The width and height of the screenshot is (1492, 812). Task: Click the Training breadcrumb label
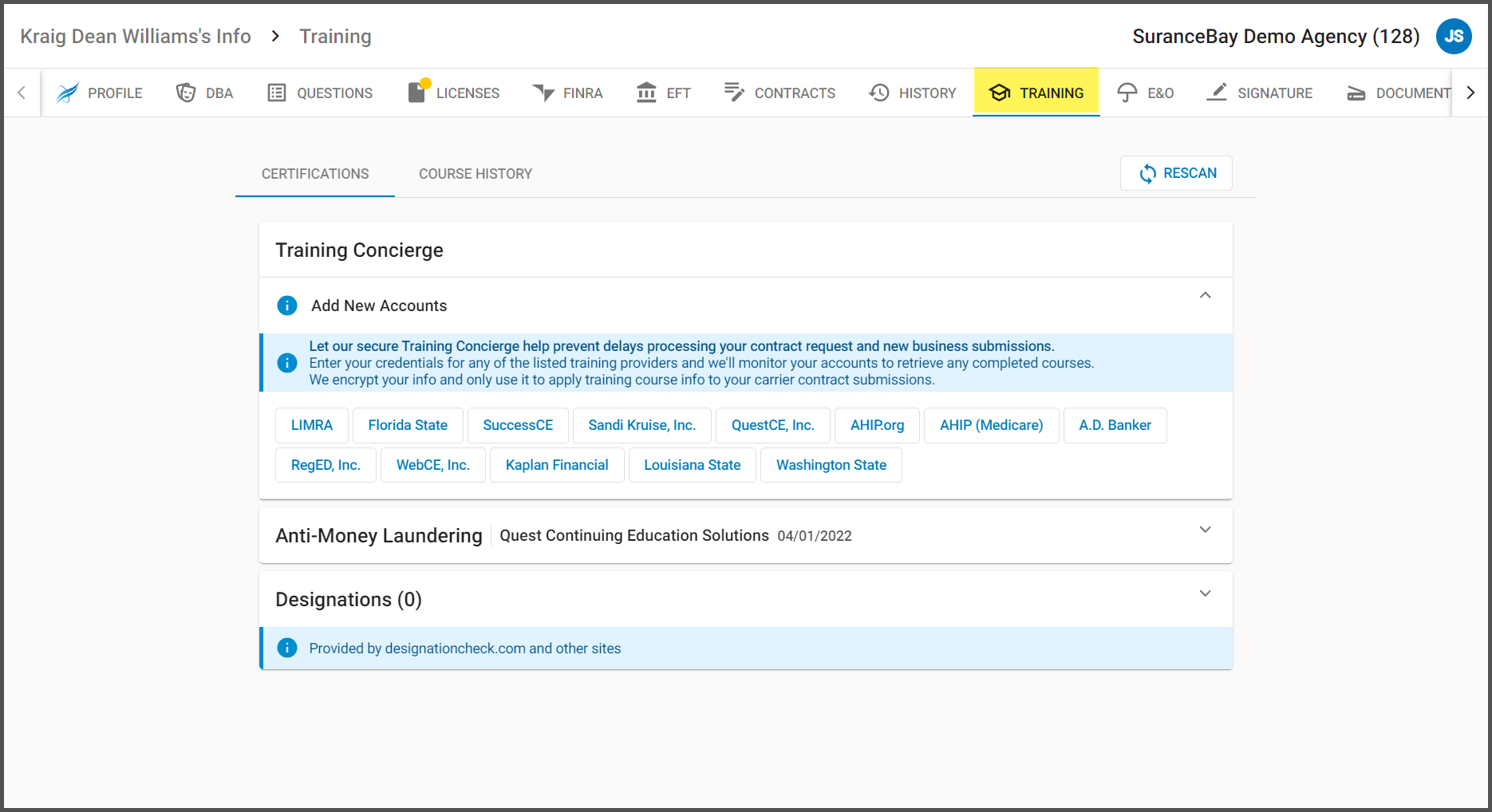click(335, 36)
